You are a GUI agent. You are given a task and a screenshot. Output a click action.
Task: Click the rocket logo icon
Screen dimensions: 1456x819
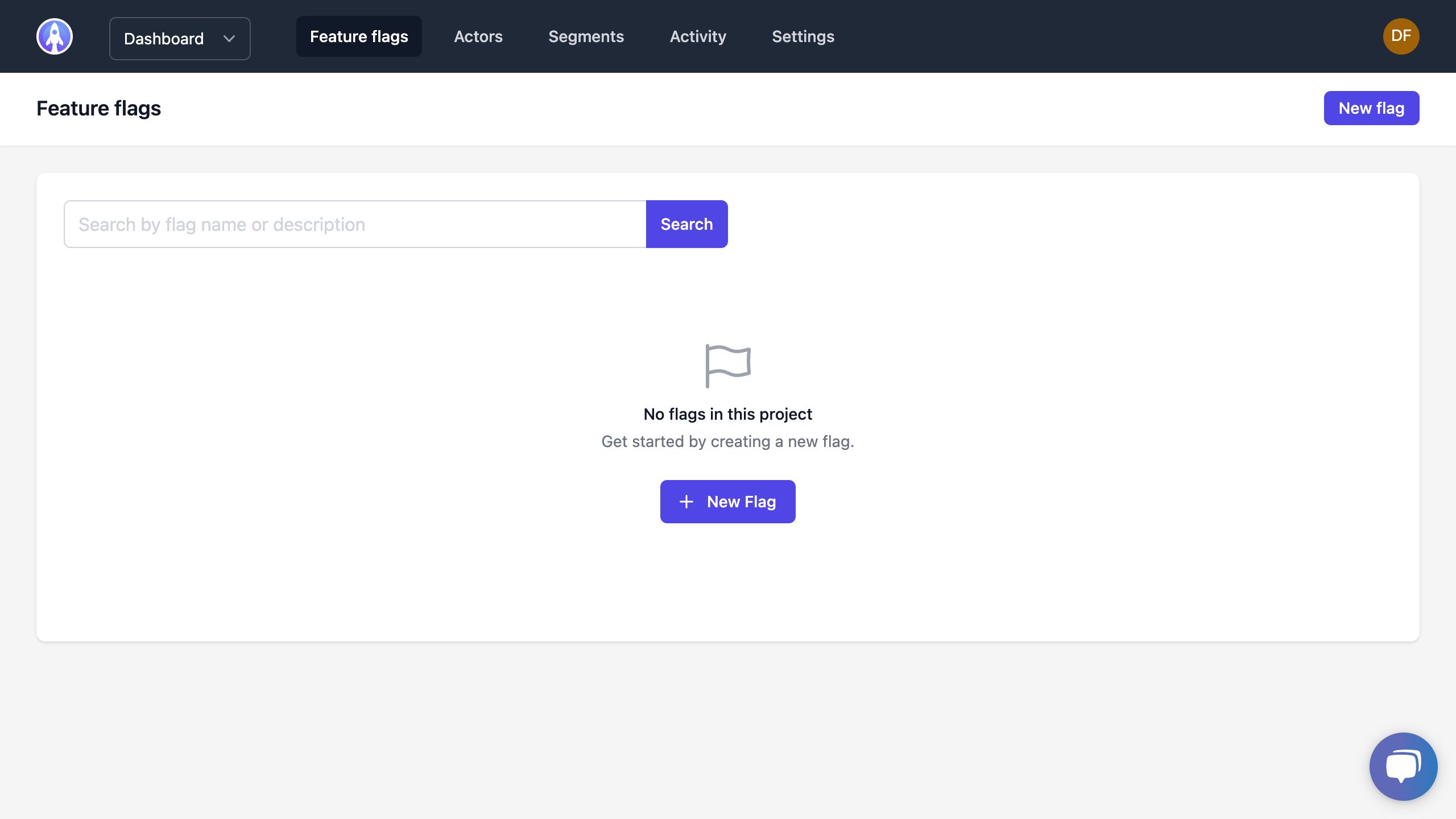55,36
